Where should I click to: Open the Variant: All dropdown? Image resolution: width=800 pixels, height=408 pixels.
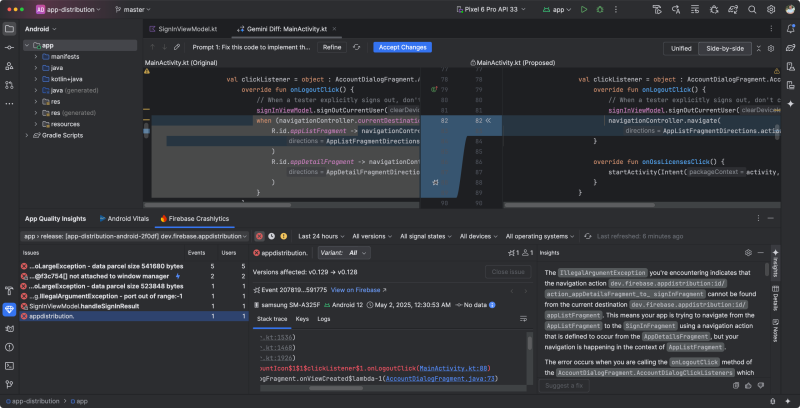[x=345, y=253]
